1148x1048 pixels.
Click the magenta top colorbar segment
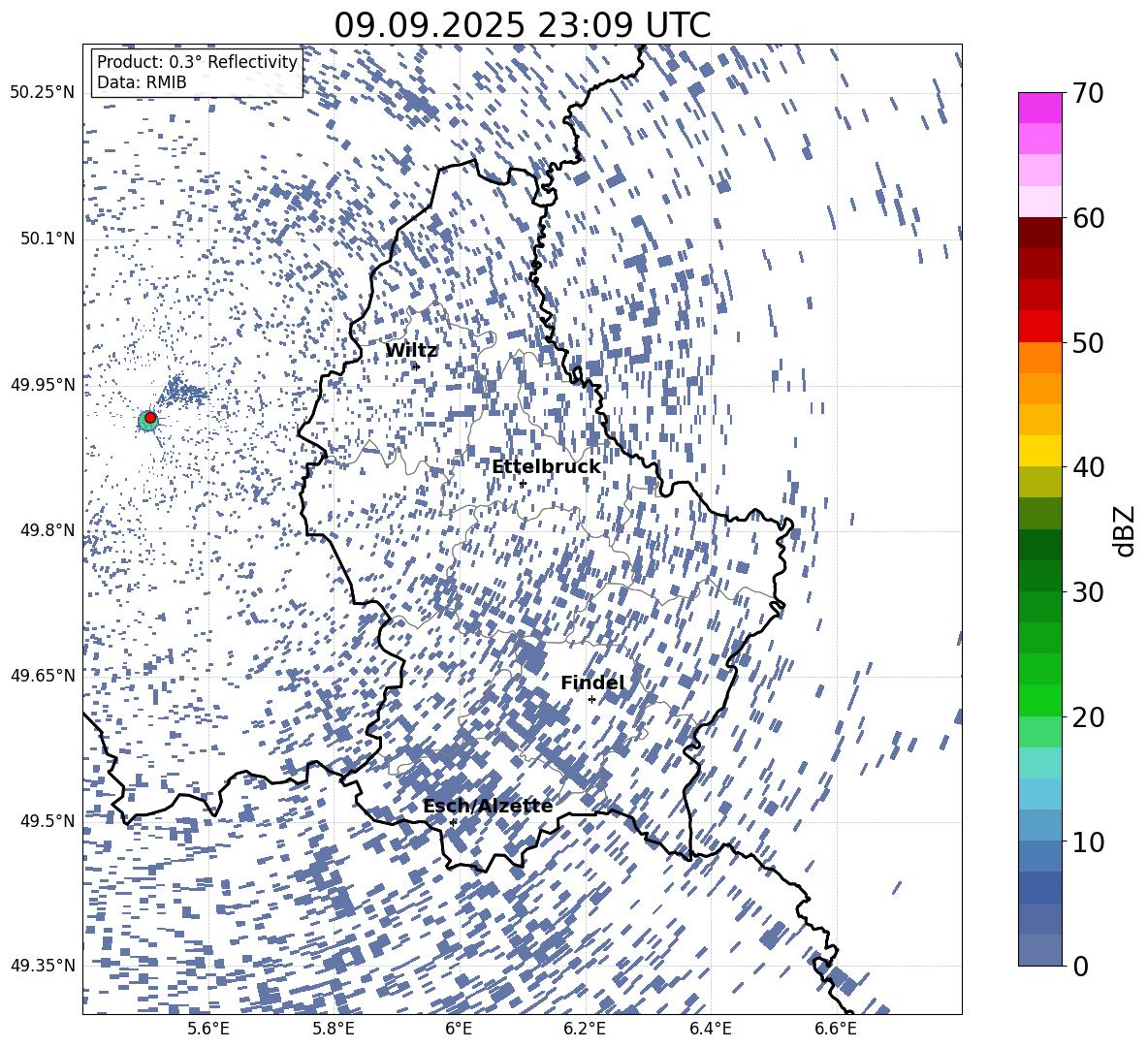pyautogui.click(x=1039, y=109)
